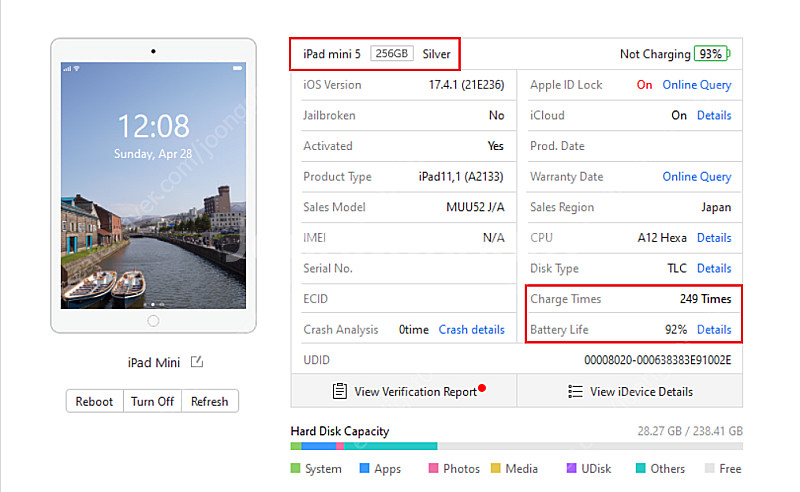Click the TLC disk type value

point(677,268)
